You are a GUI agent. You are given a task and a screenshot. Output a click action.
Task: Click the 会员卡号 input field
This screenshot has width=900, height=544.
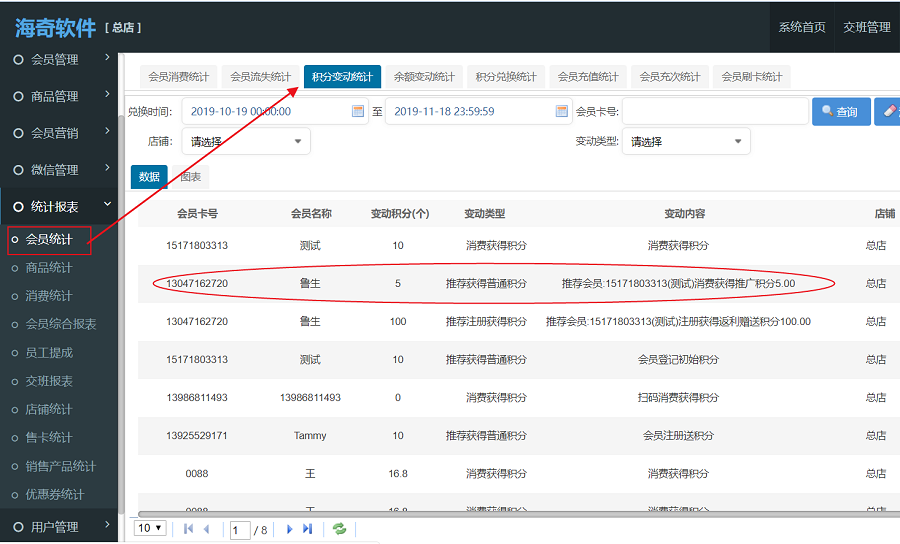[x=714, y=111]
